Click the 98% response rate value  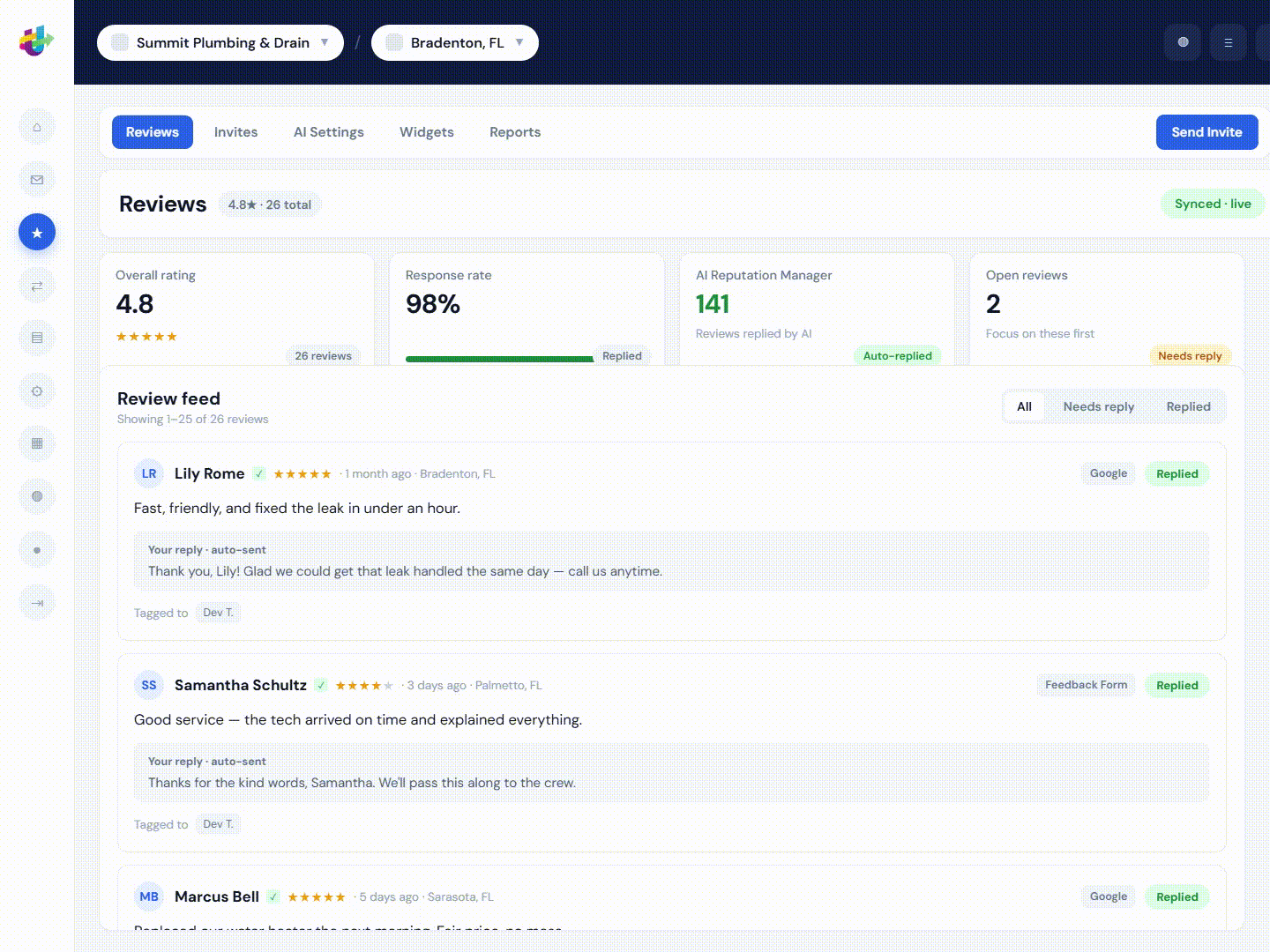point(433,304)
